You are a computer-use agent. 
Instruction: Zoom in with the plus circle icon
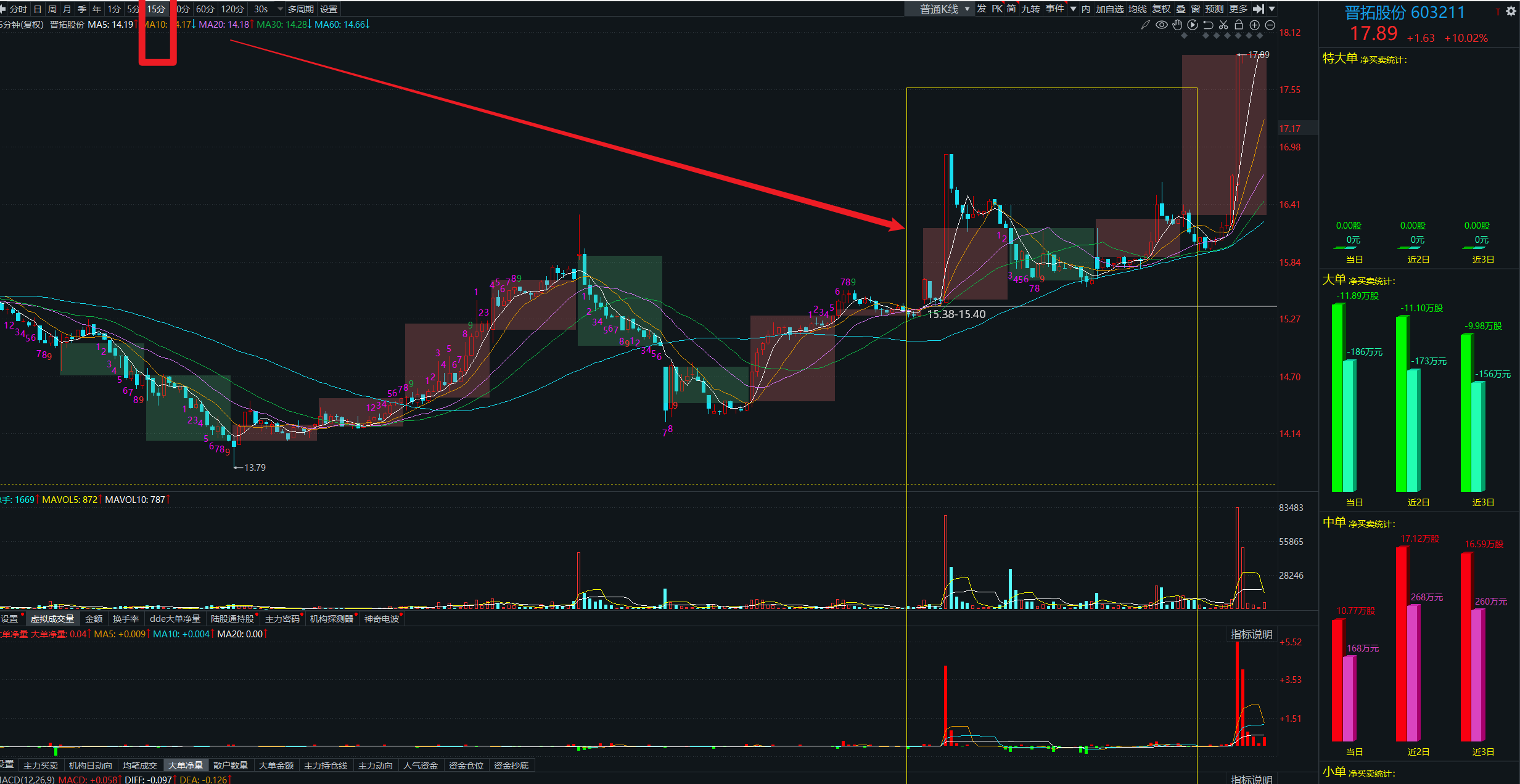click(x=1254, y=25)
